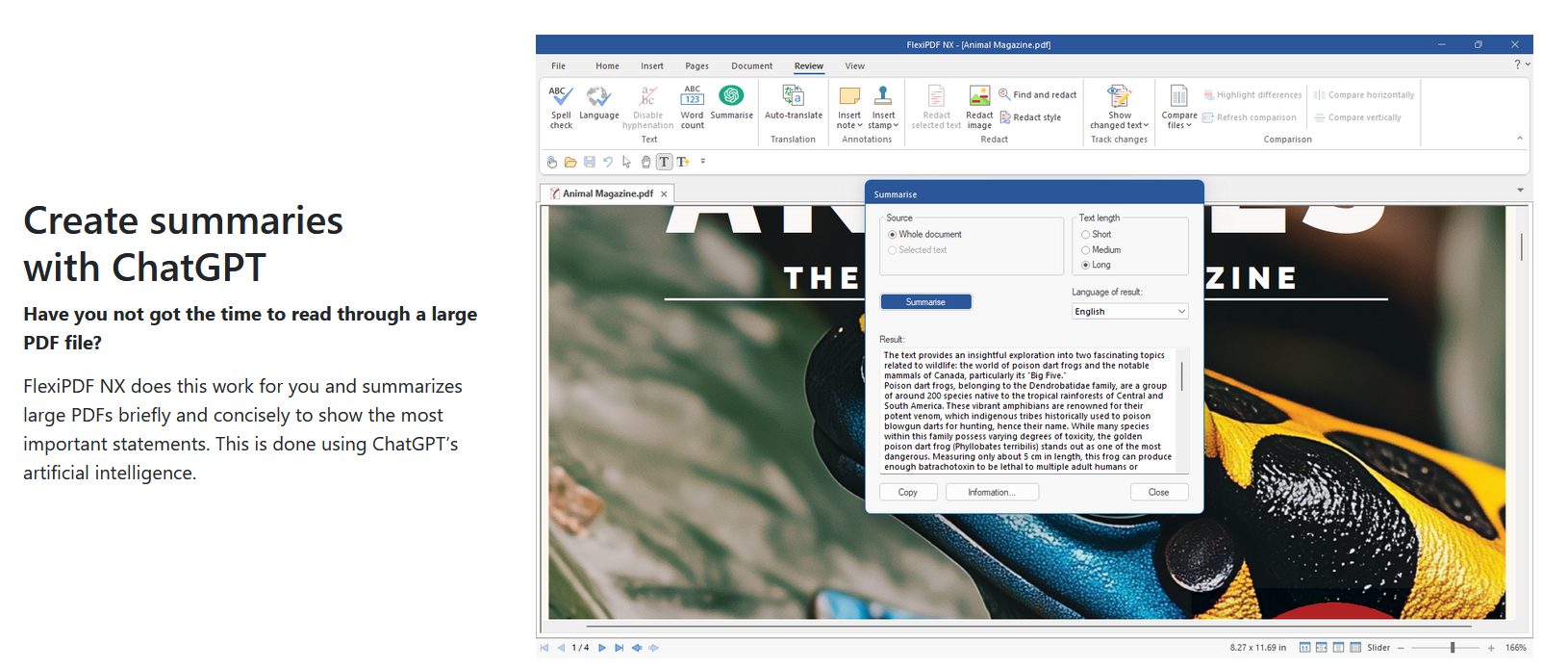The width and height of the screenshot is (1568, 667).
Task: Switch to the Document ribbon tab
Action: 751,66
